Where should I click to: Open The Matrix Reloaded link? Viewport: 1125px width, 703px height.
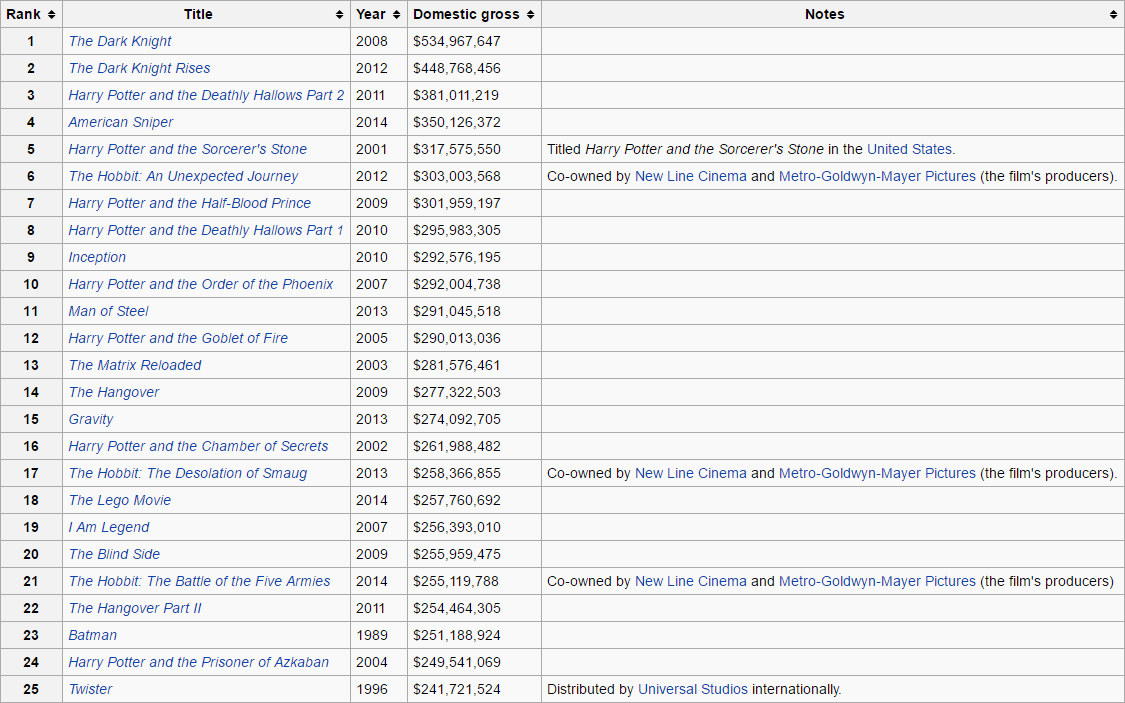pos(135,365)
